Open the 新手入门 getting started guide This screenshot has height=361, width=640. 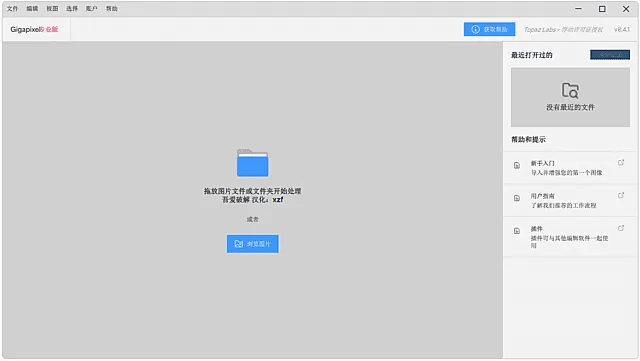click(571, 168)
